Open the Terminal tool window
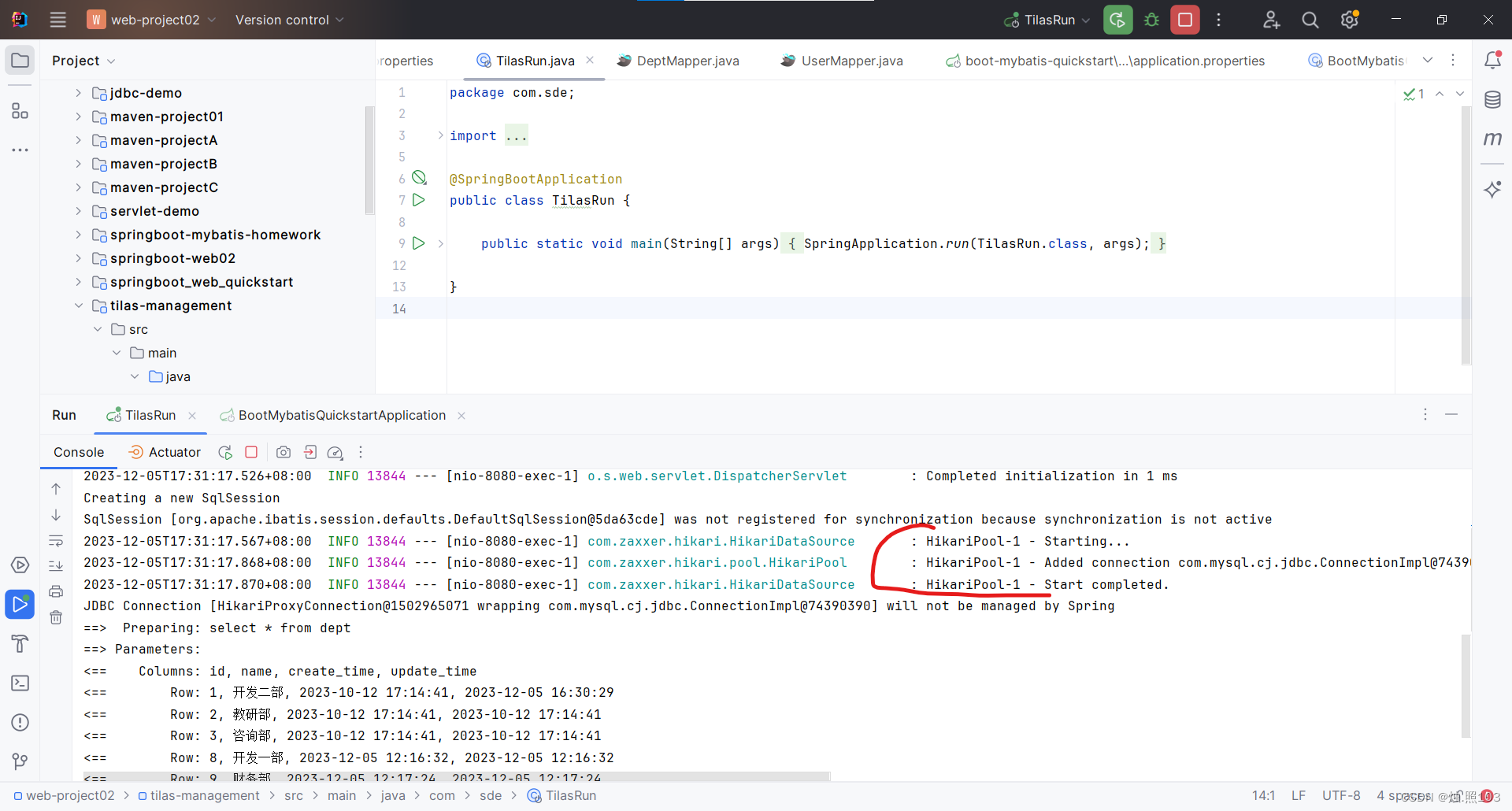Image resolution: width=1512 pixels, height=811 pixels. 20,683
